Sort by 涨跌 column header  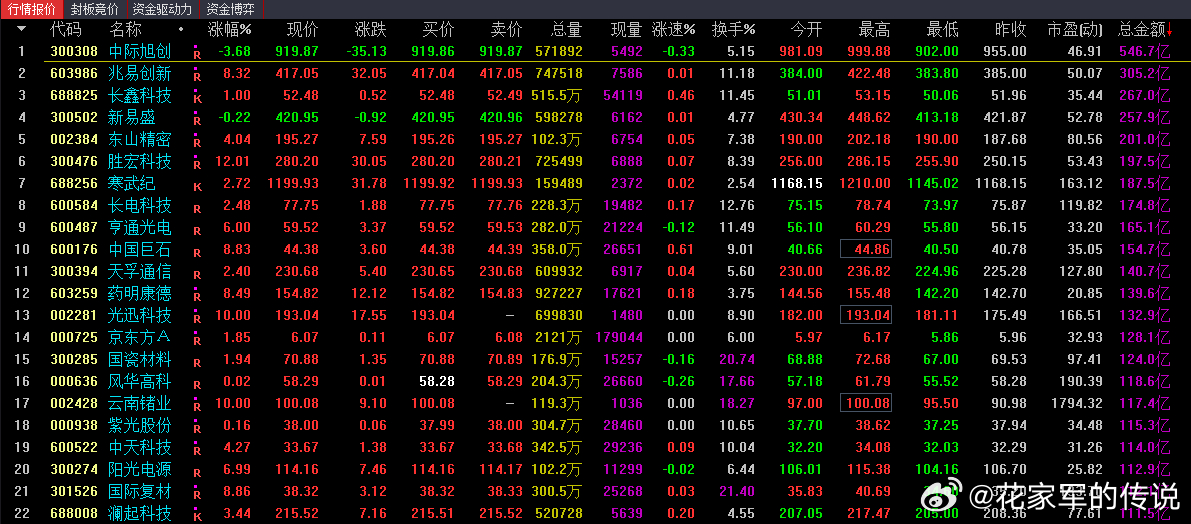[x=371, y=30]
